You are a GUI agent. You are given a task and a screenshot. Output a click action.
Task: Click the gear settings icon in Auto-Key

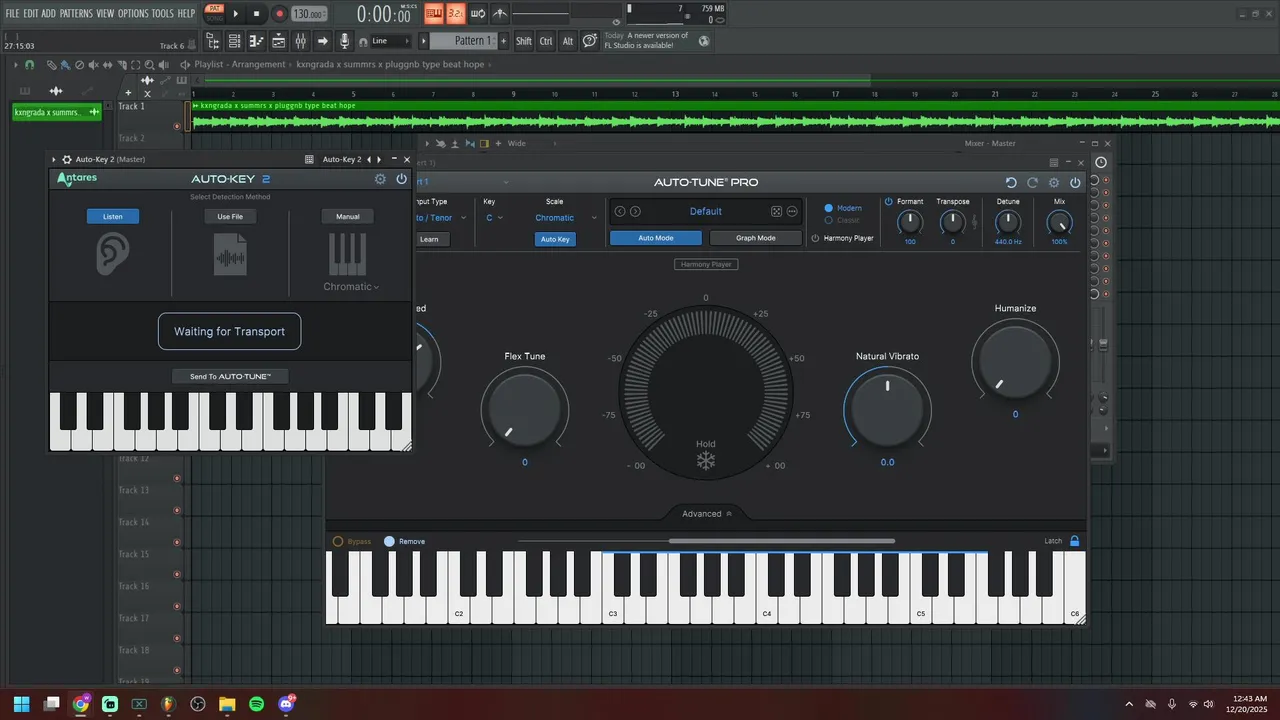point(380,179)
